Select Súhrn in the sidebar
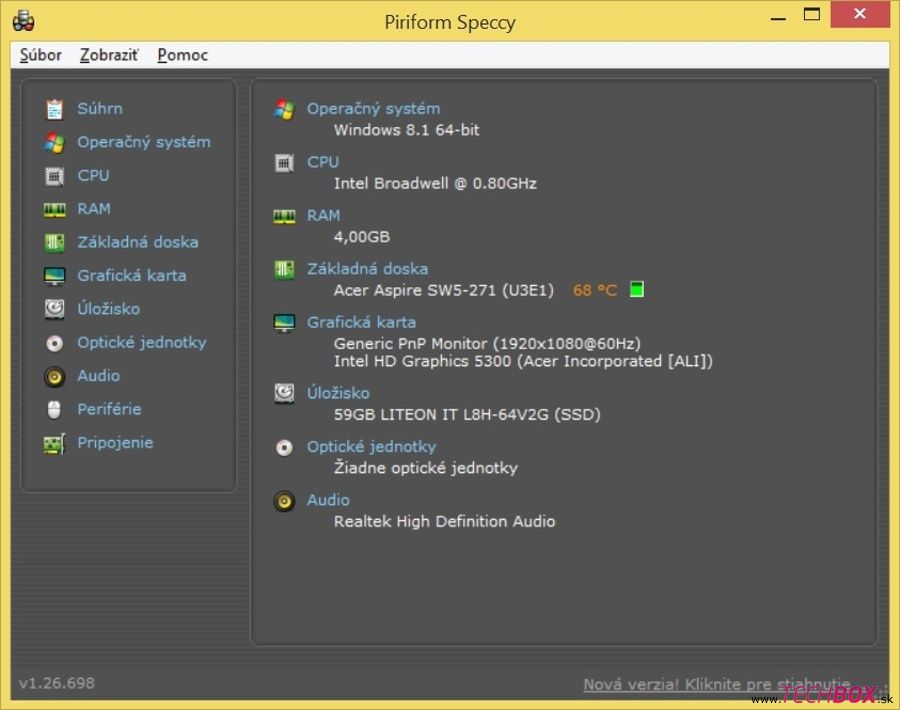The width and height of the screenshot is (900, 710). 100,108
